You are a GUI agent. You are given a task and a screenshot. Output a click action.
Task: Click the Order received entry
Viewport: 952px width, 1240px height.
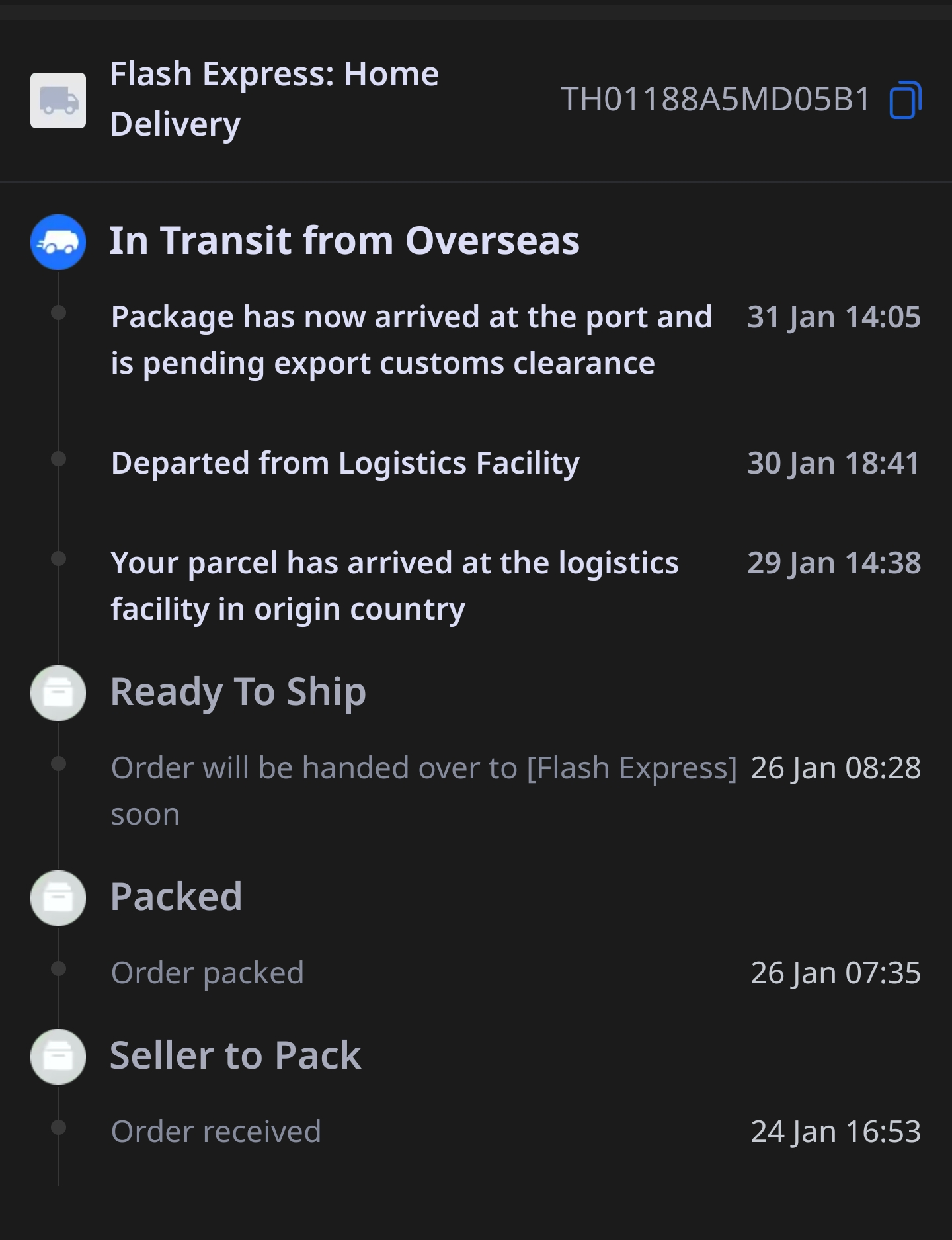(x=216, y=1132)
